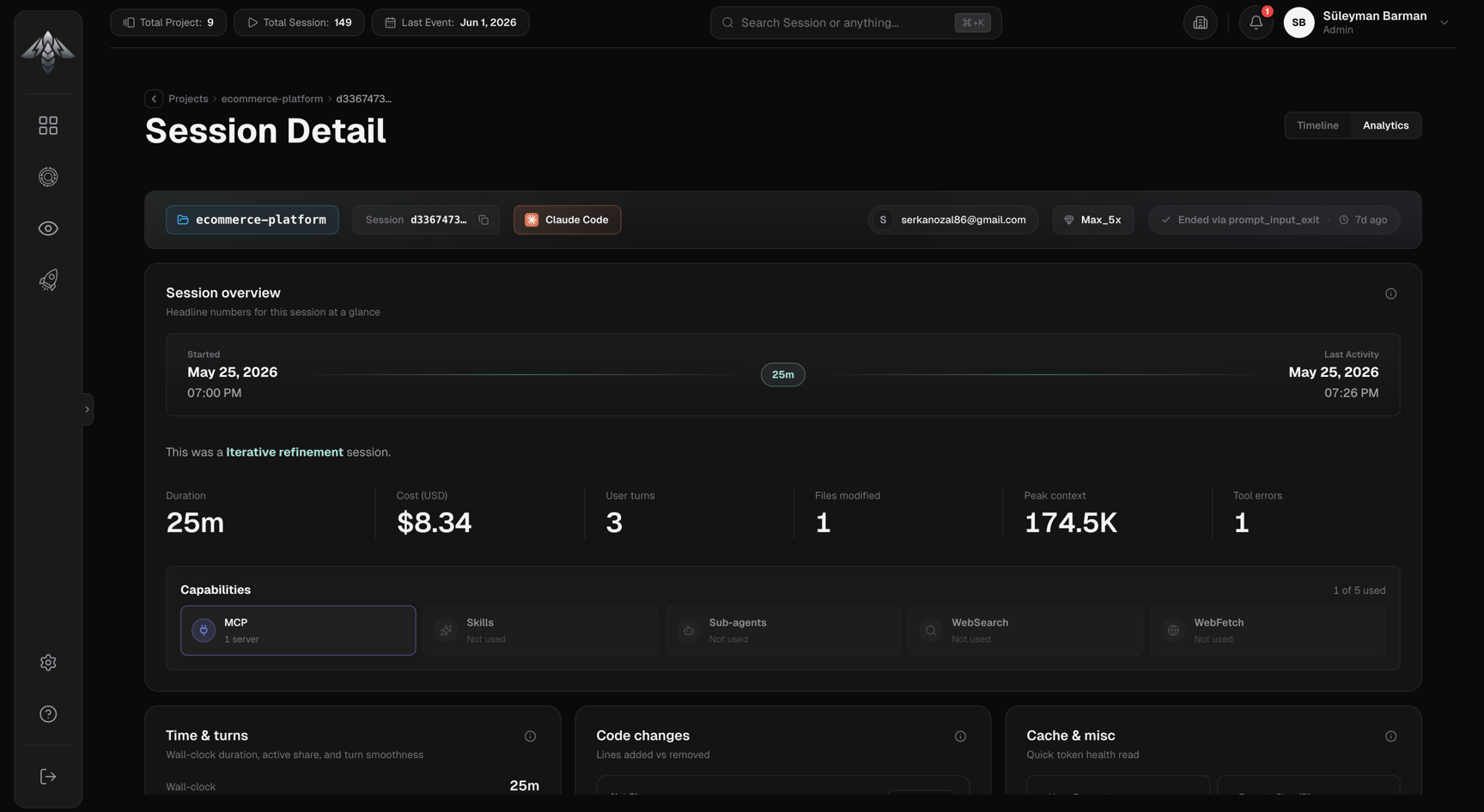Click the "1 of 5 used" text

pos(1359,591)
